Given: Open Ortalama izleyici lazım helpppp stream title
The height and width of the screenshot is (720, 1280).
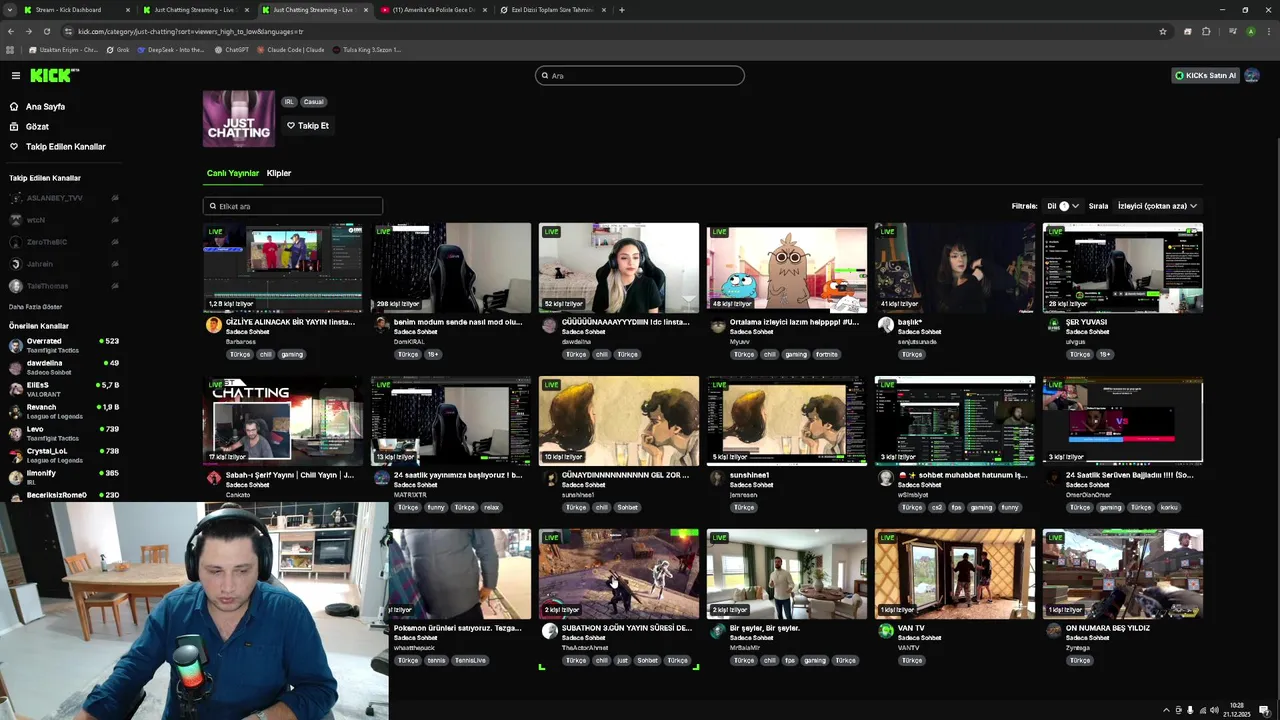Looking at the screenshot, I should pyautogui.click(x=794, y=322).
